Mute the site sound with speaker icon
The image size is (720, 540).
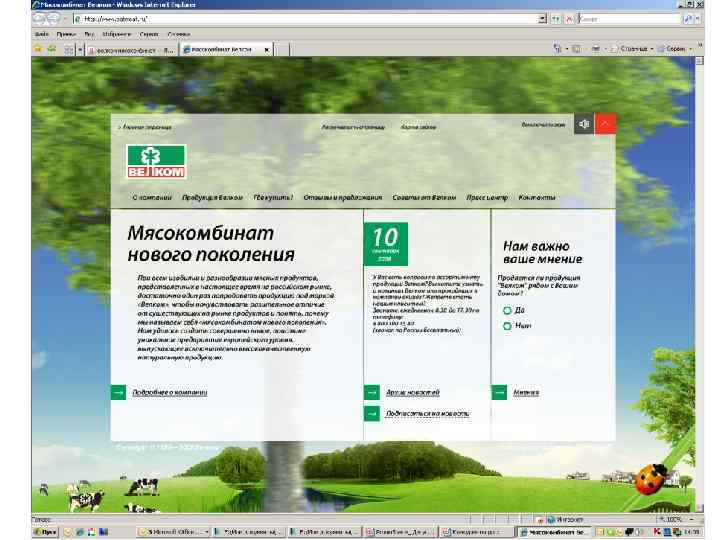coord(584,124)
